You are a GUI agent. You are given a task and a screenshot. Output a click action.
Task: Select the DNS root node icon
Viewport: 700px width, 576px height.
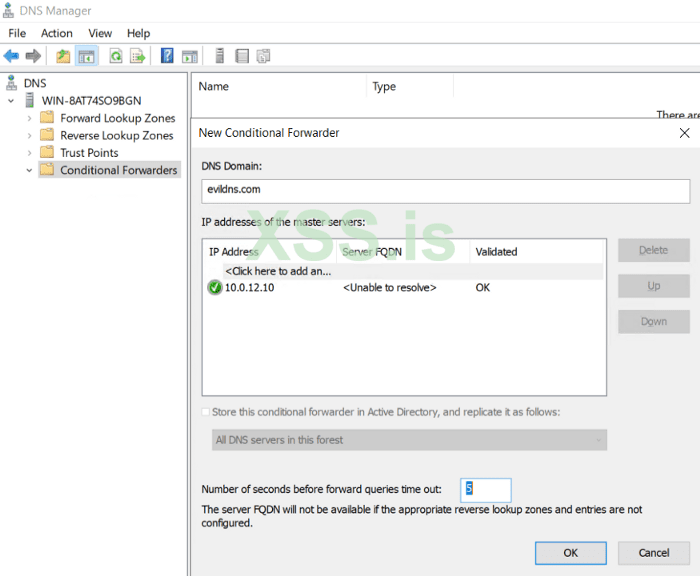12,83
